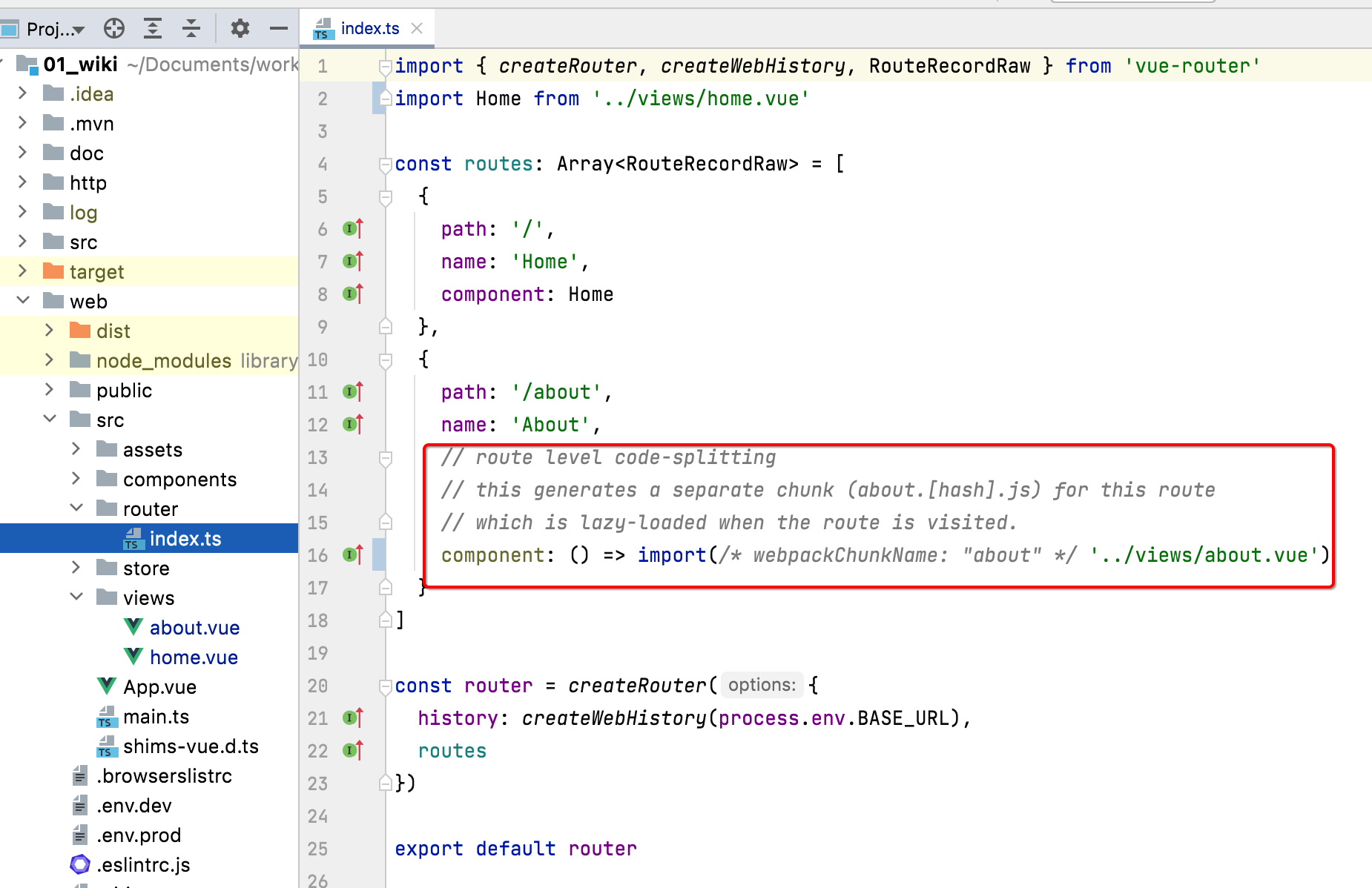This screenshot has height=888, width=1372.
Task: Collapse the views folder
Action: [76, 597]
